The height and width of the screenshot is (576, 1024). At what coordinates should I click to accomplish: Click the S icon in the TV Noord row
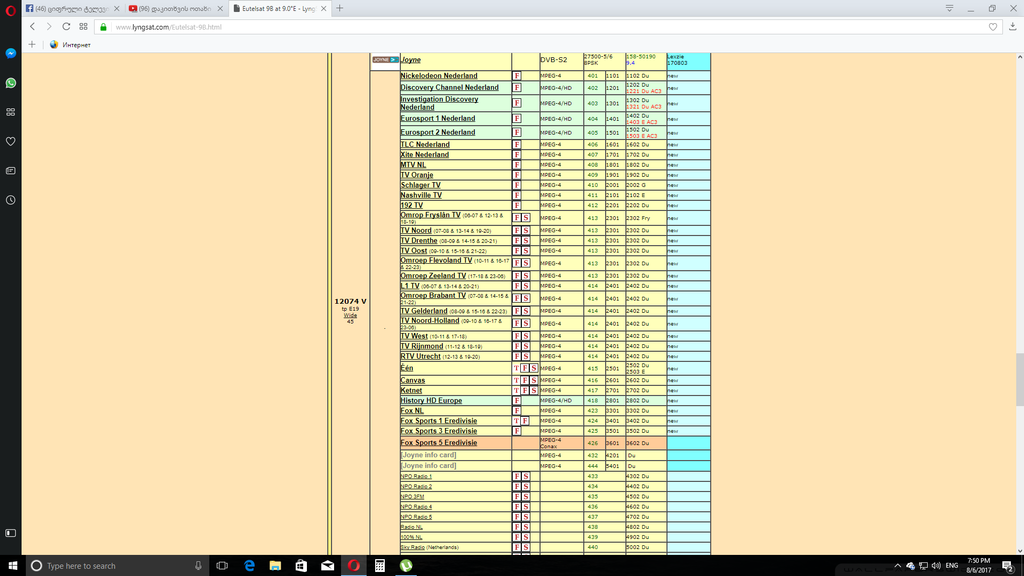(526, 231)
